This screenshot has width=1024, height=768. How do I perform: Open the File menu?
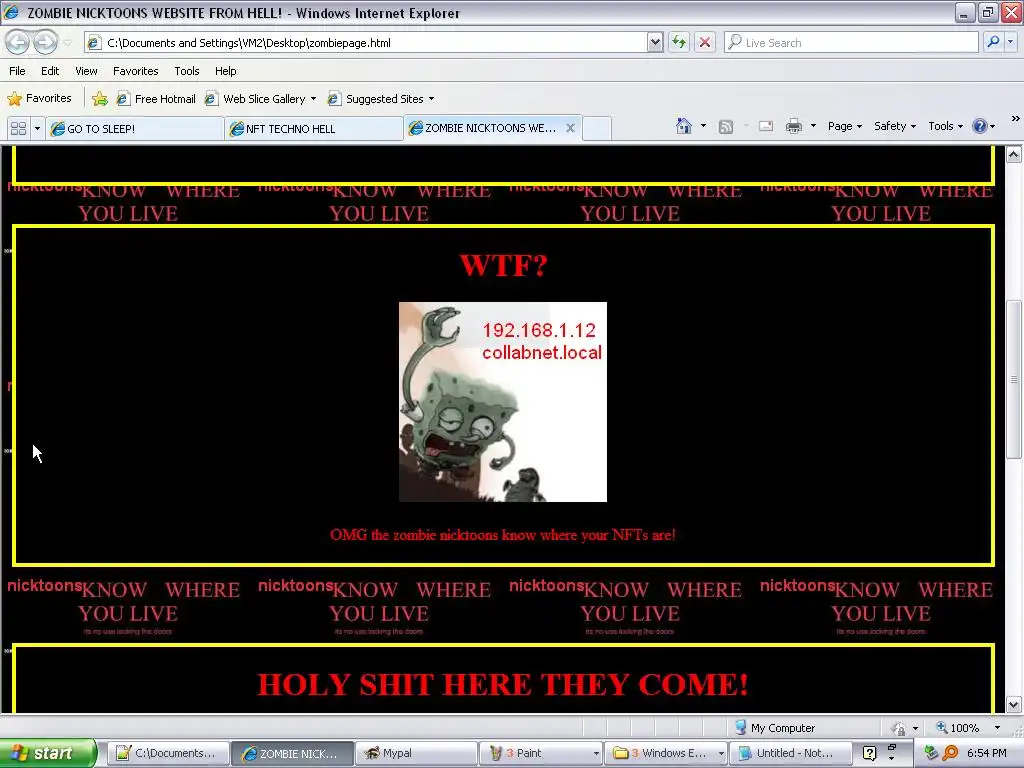[x=18, y=71]
